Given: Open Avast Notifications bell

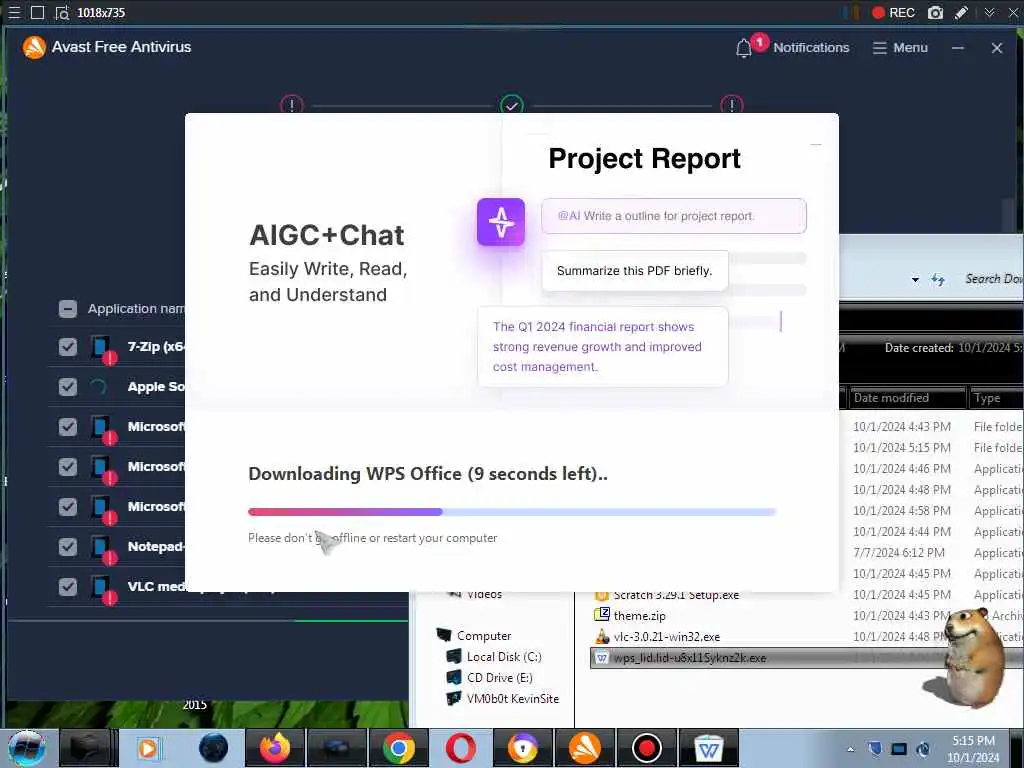Looking at the screenshot, I should click(743, 48).
